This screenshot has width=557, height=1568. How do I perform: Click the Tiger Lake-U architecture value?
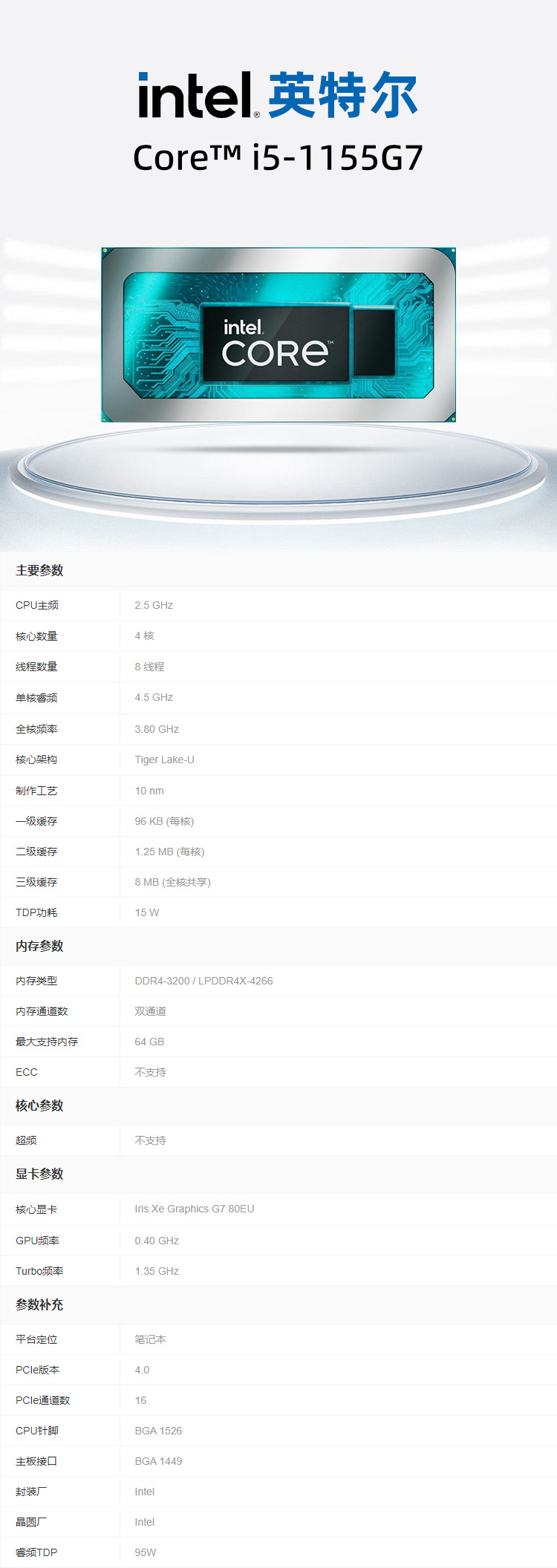[164, 759]
